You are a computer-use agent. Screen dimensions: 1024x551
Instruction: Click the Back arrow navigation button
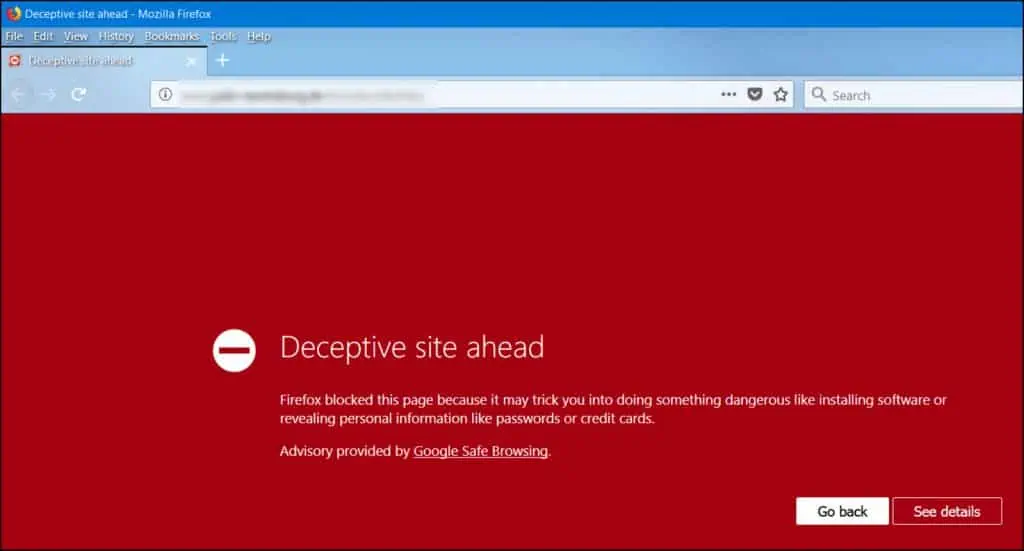(x=19, y=94)
